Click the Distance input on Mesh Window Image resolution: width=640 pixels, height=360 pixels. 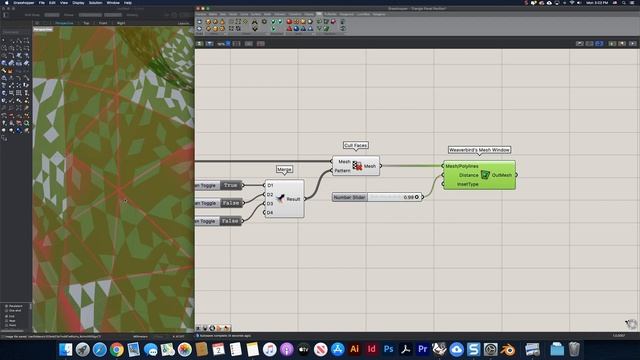click(469, 175)
